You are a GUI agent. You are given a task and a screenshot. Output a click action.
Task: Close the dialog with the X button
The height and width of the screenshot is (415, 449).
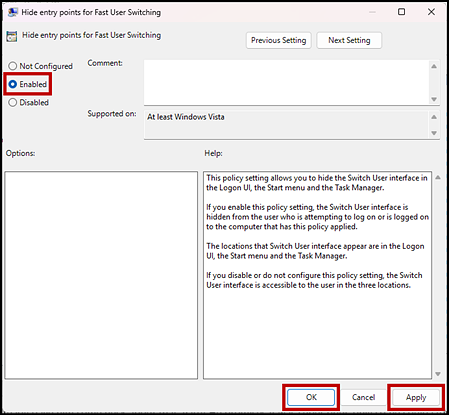click(431, 12)
